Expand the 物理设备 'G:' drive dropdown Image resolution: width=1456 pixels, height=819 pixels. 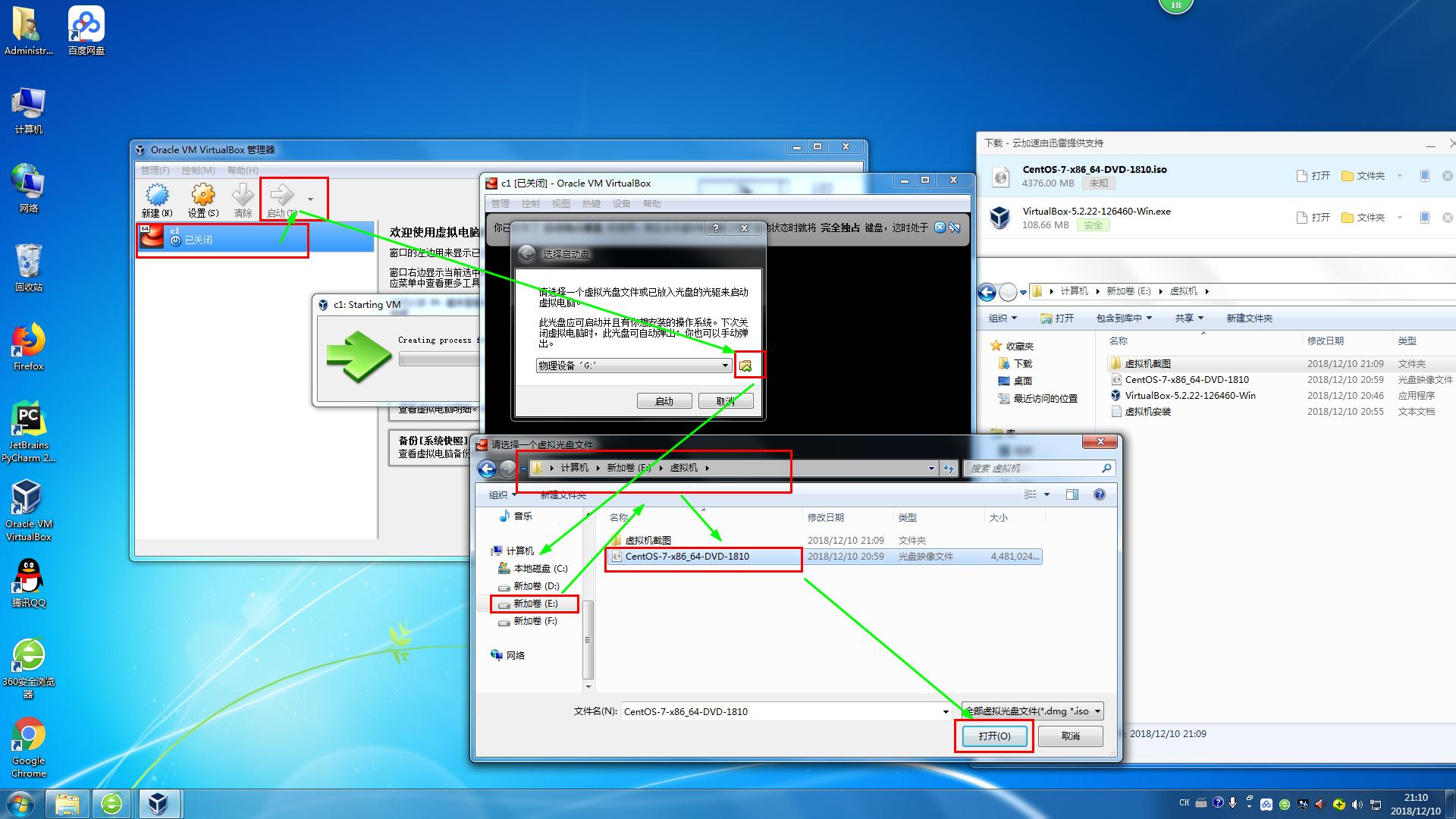726,366
